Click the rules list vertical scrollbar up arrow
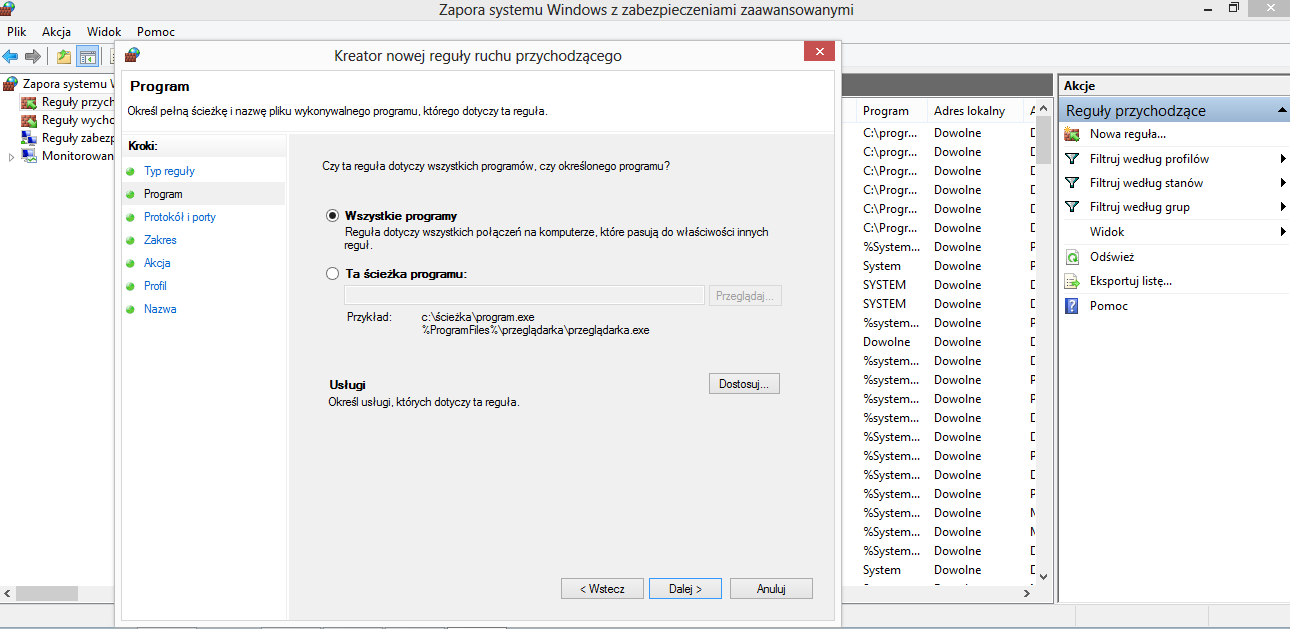Viewport: 1290px width, 629px height. 1044,107
